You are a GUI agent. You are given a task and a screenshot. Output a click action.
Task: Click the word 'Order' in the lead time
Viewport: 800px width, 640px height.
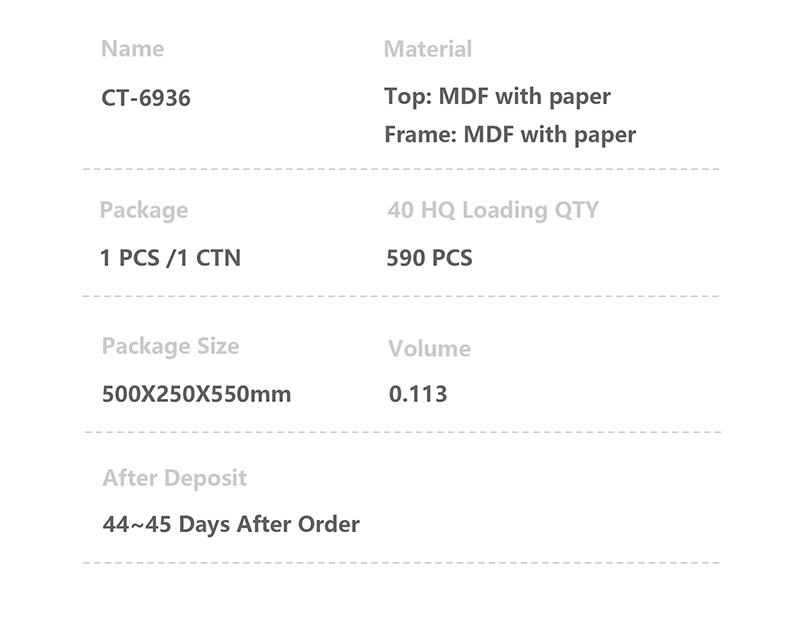(x=328, y=524)
